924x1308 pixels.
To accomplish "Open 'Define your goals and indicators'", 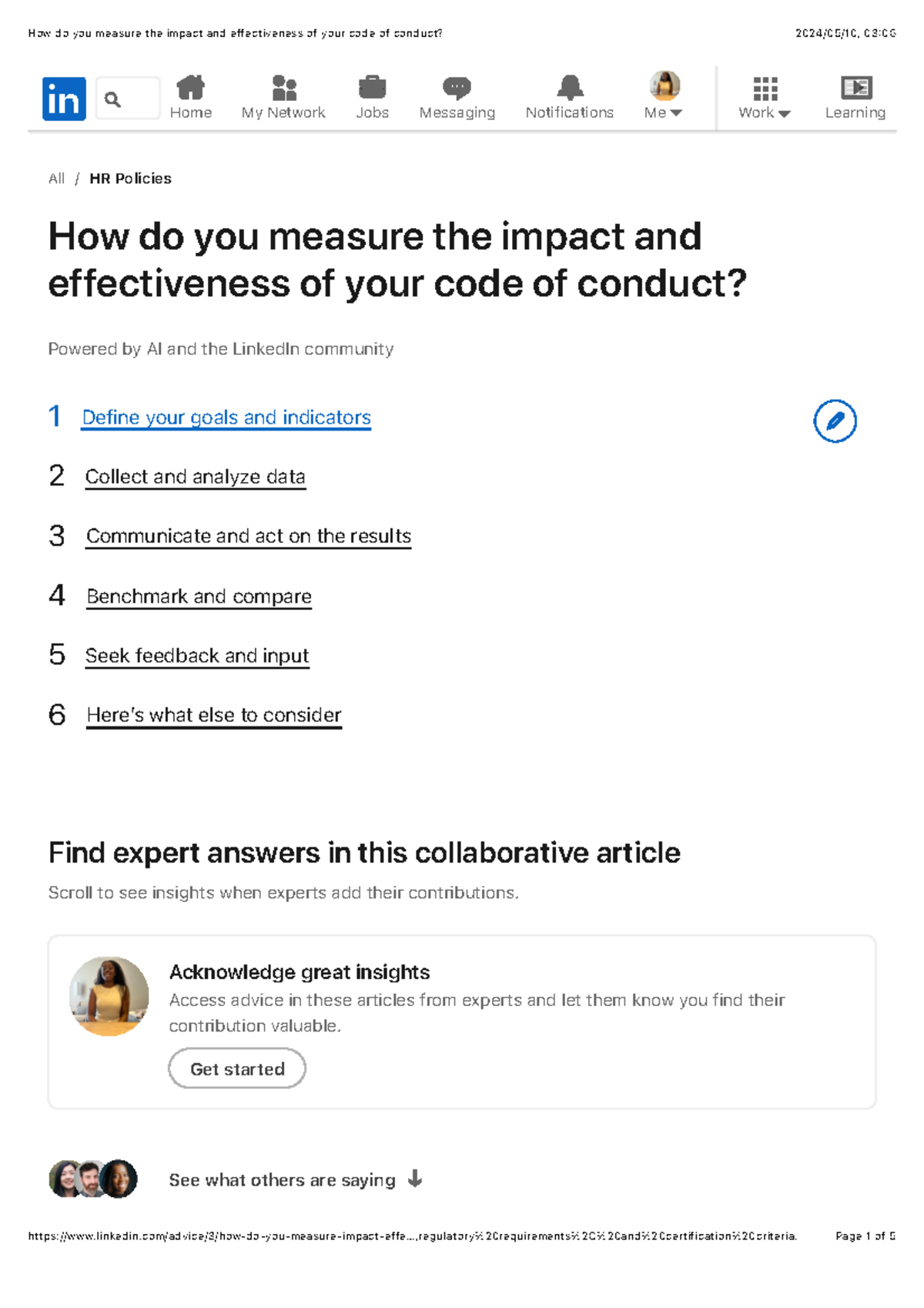I will [227, 417].
